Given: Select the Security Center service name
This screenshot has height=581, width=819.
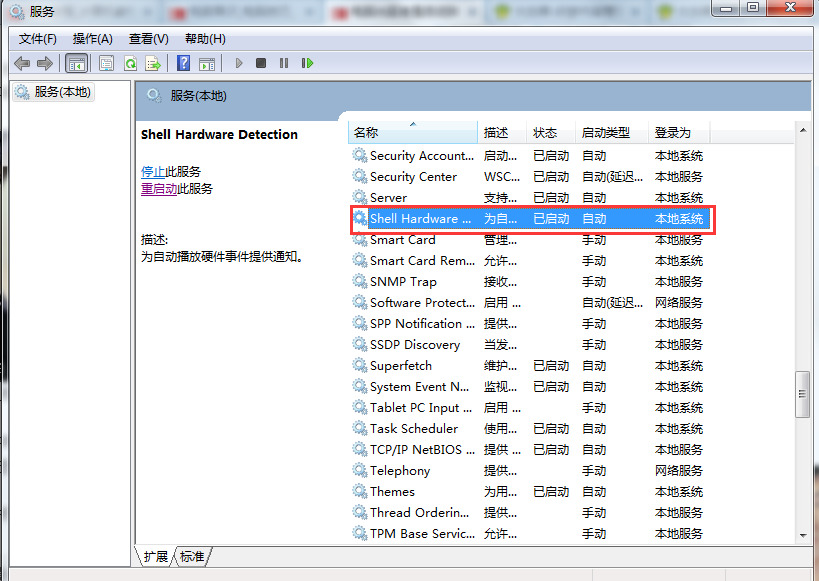Looking at the screenshot, I should click(x=413, y=177).
